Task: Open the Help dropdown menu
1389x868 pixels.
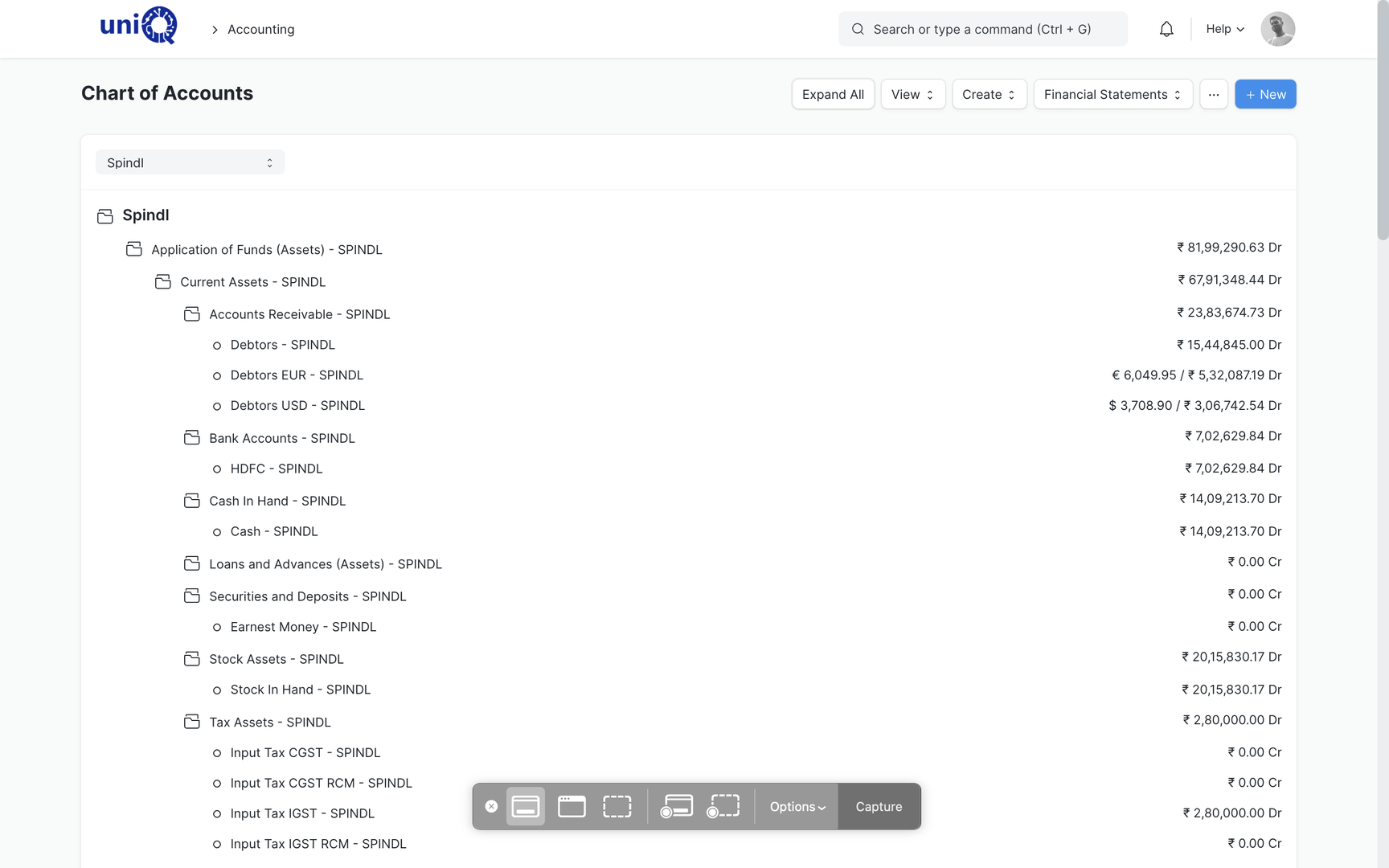Action: click(1225, 29)
